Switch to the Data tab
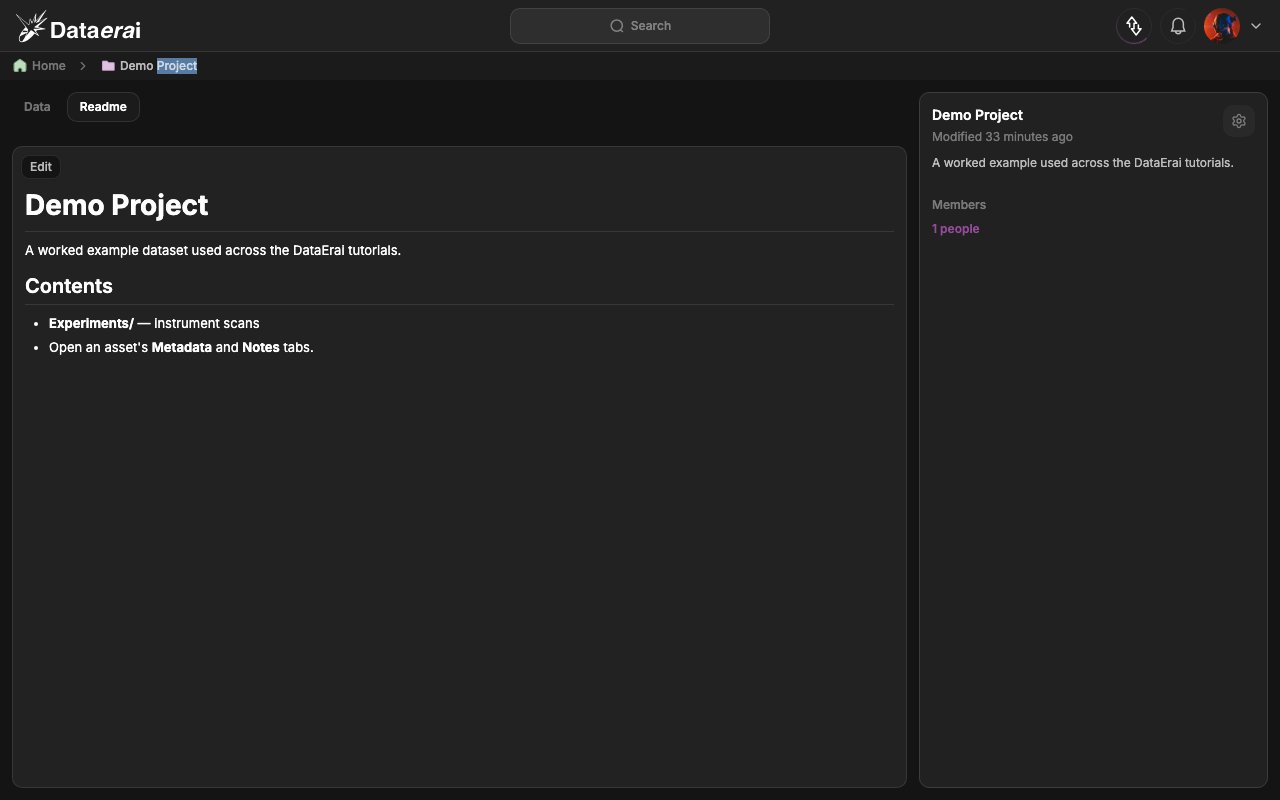 (x=37, y=107)
